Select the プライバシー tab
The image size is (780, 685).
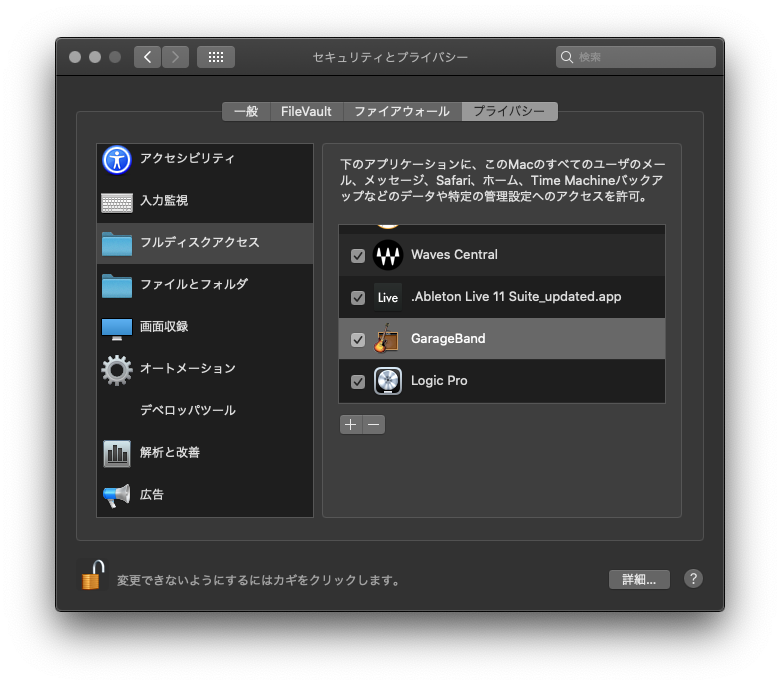[x=509, y=111]
